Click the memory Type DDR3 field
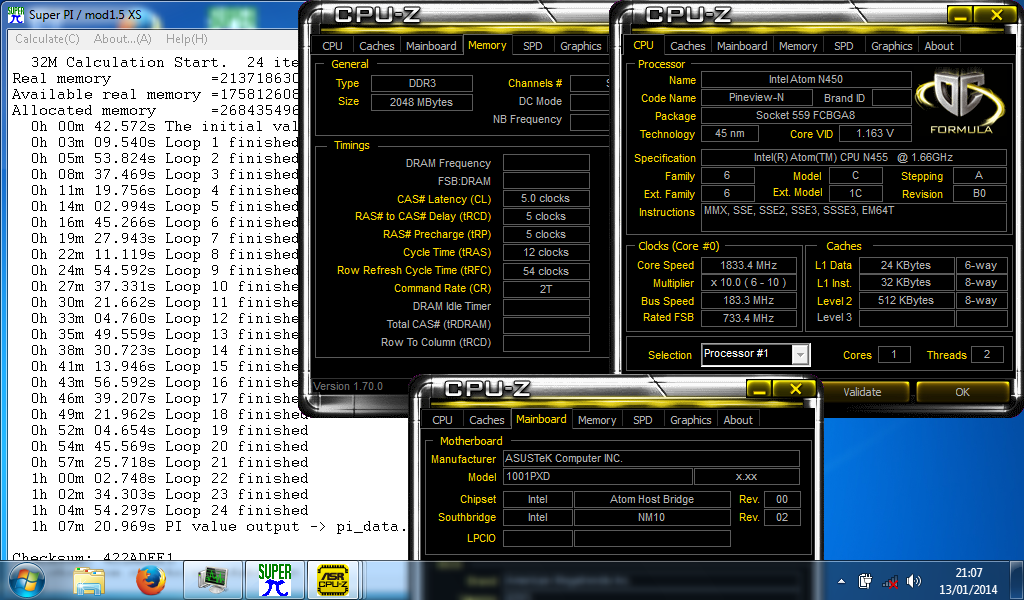1024x600 pixels. (x=421, y=84)
